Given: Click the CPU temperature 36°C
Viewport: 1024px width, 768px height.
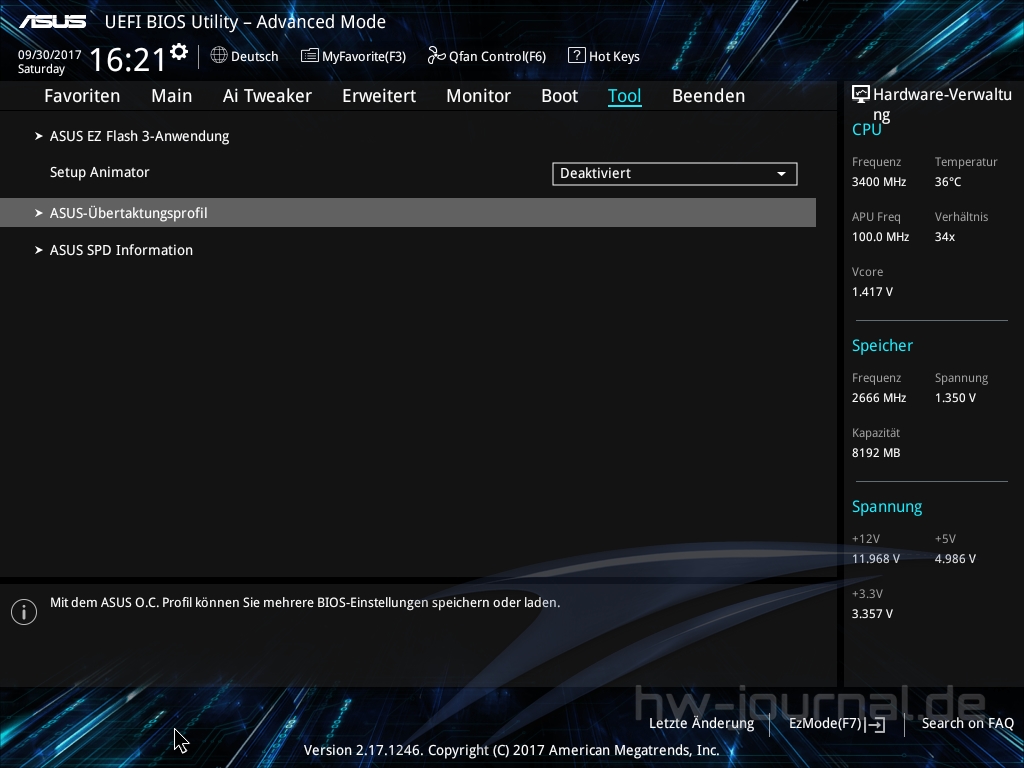Looking at the screenshot, I should pos(948,182).
